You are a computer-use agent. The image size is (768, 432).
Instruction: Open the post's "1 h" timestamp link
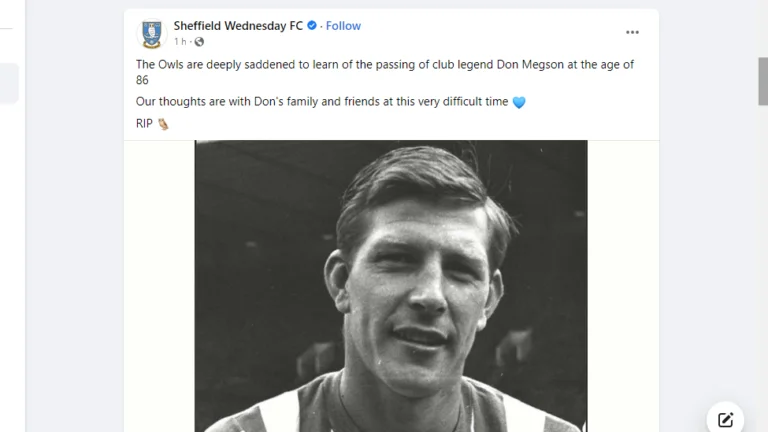coord(180,42)
